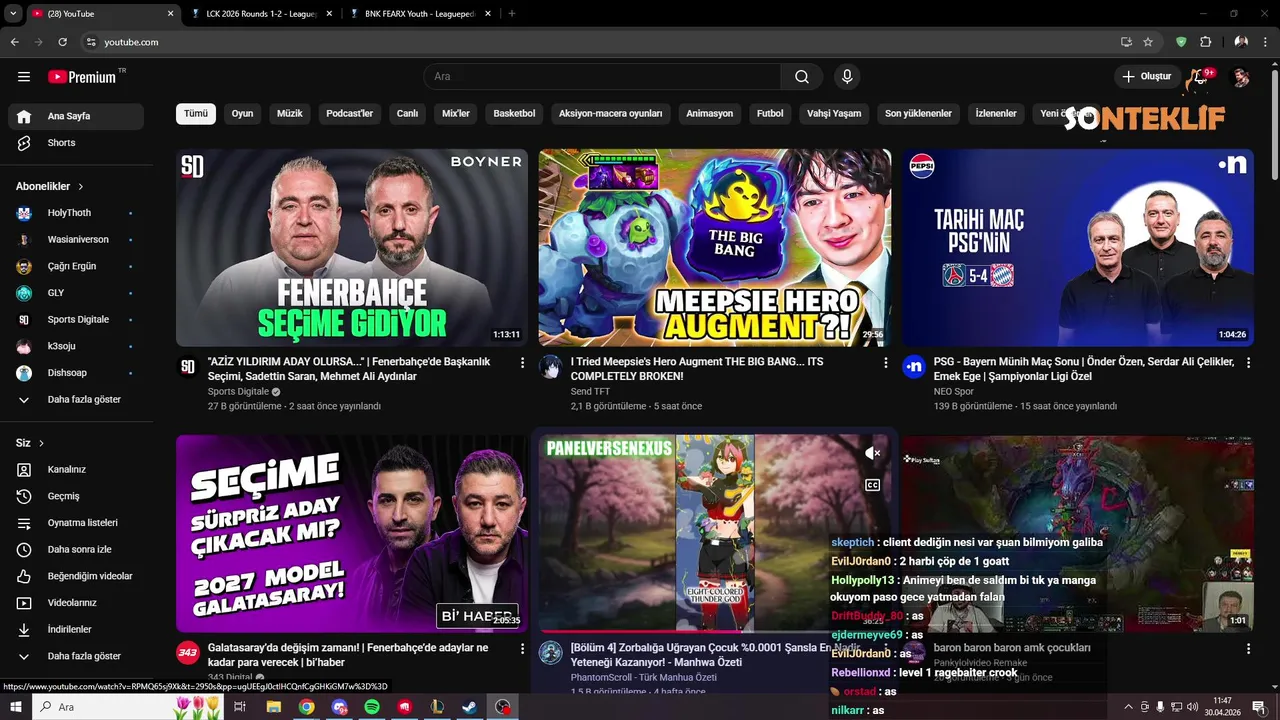Start voice search with the microphone
Image resolution: width=1280 pixels, height=720 pixels.
847,77
